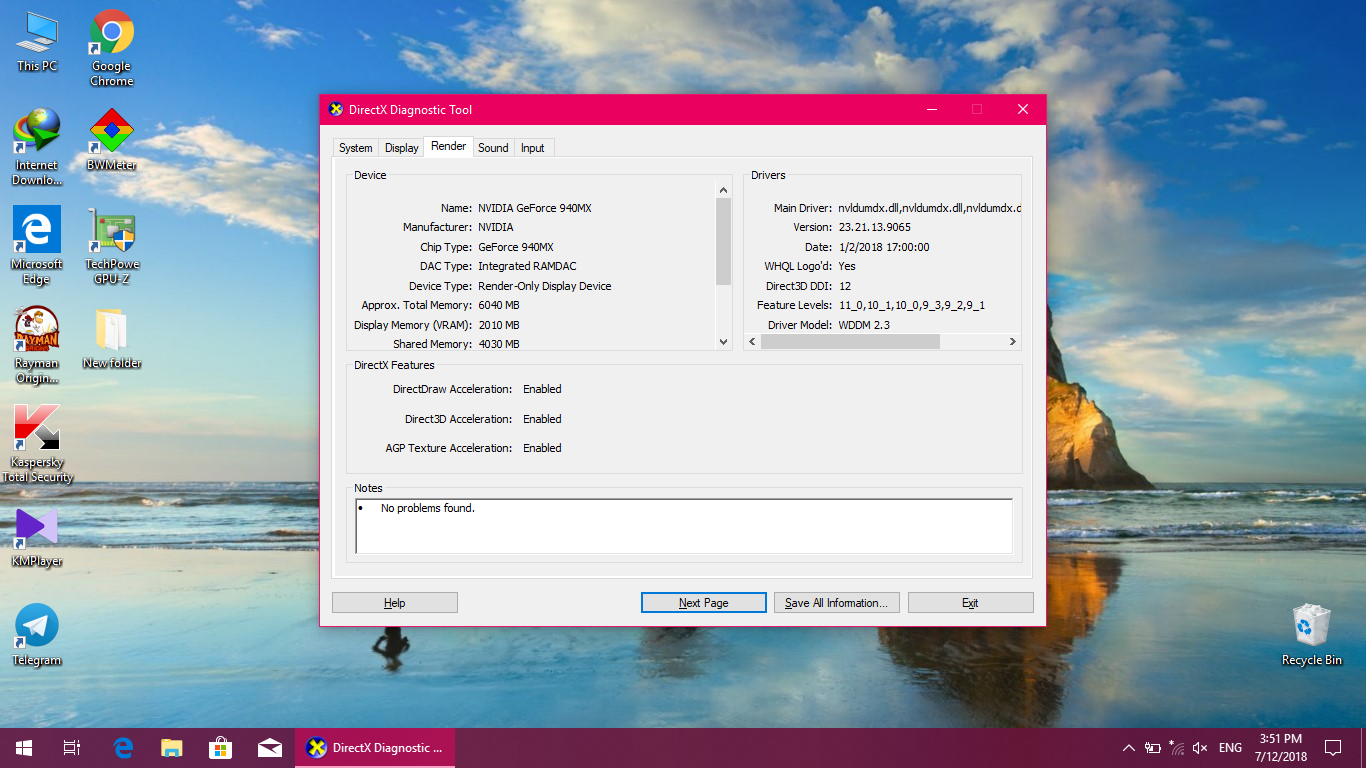Launch Google Chrome desktop shortcut
Image resolution: width=1366 pixels, height=768 pixels.
112,48
